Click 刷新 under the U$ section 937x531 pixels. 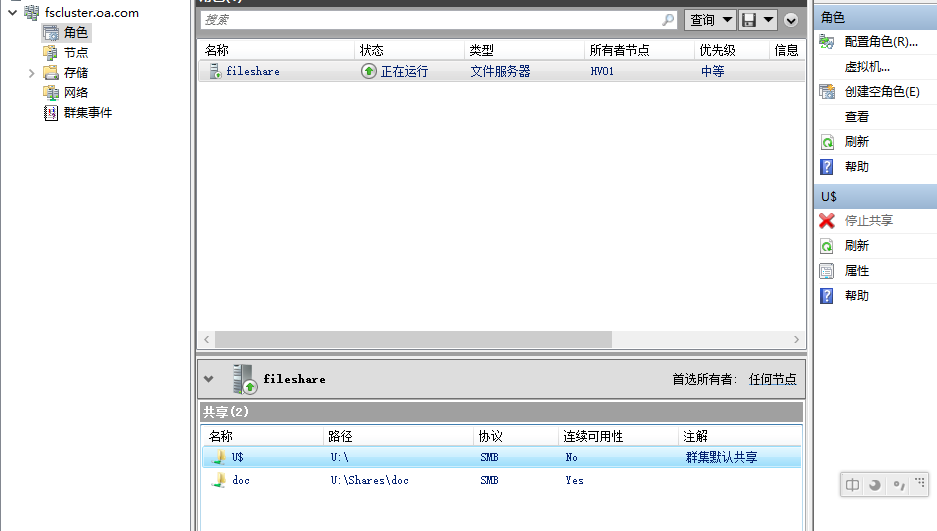(x=856, y=245)
